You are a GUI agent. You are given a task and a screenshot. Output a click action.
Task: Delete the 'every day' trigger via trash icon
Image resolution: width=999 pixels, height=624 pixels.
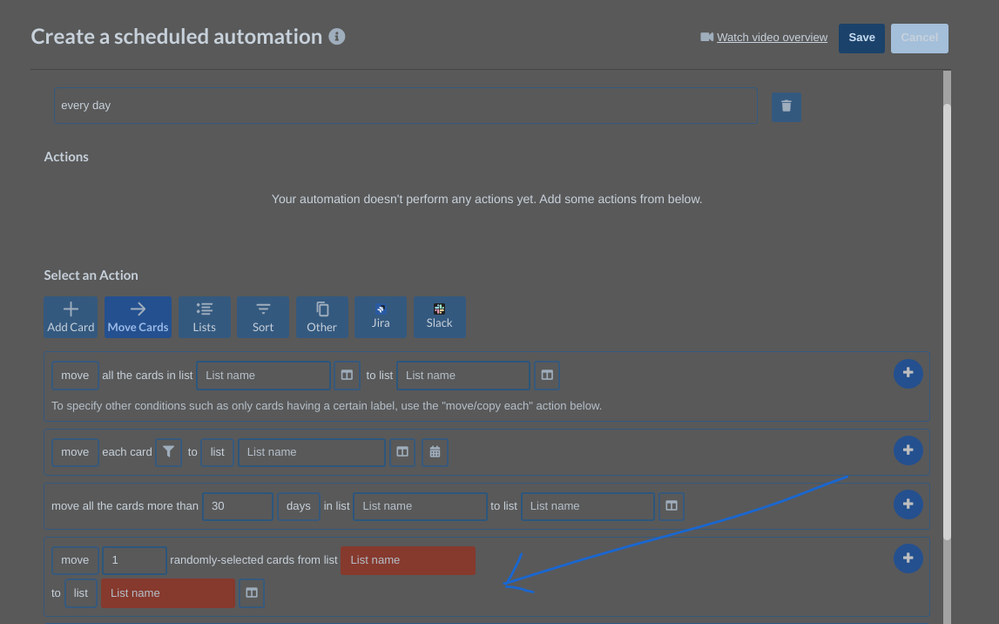click(786, 106)
